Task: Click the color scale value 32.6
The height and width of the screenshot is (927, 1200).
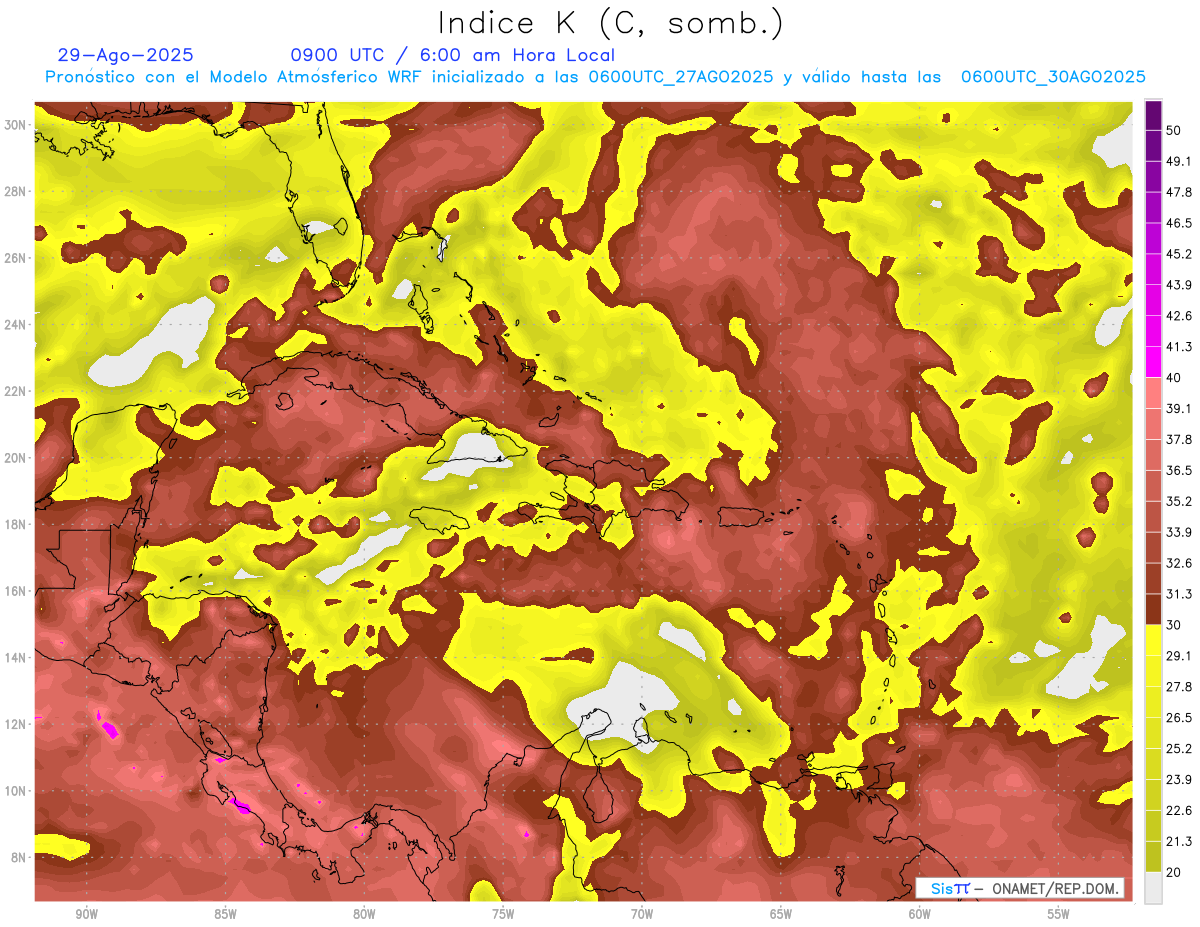Action: pos(1179,563)
